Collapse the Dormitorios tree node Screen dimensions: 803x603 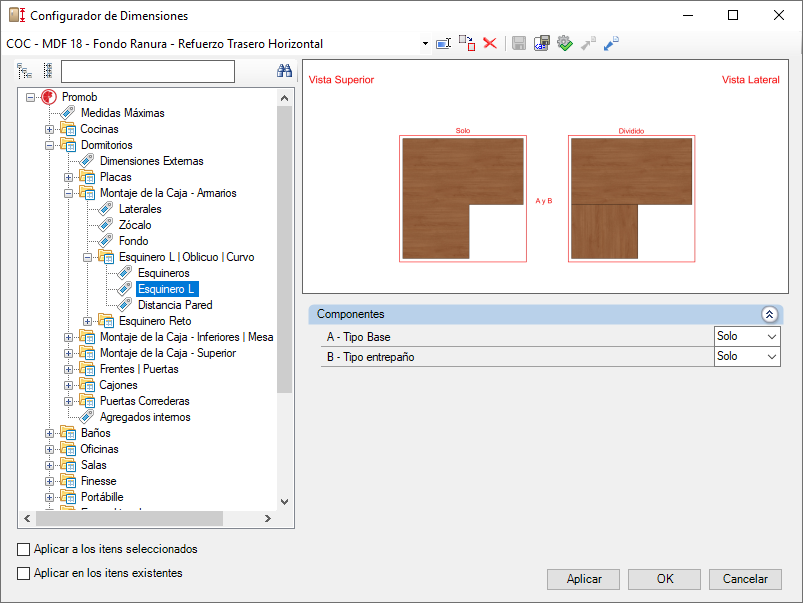pyautogui.click(x=50, y=145)
